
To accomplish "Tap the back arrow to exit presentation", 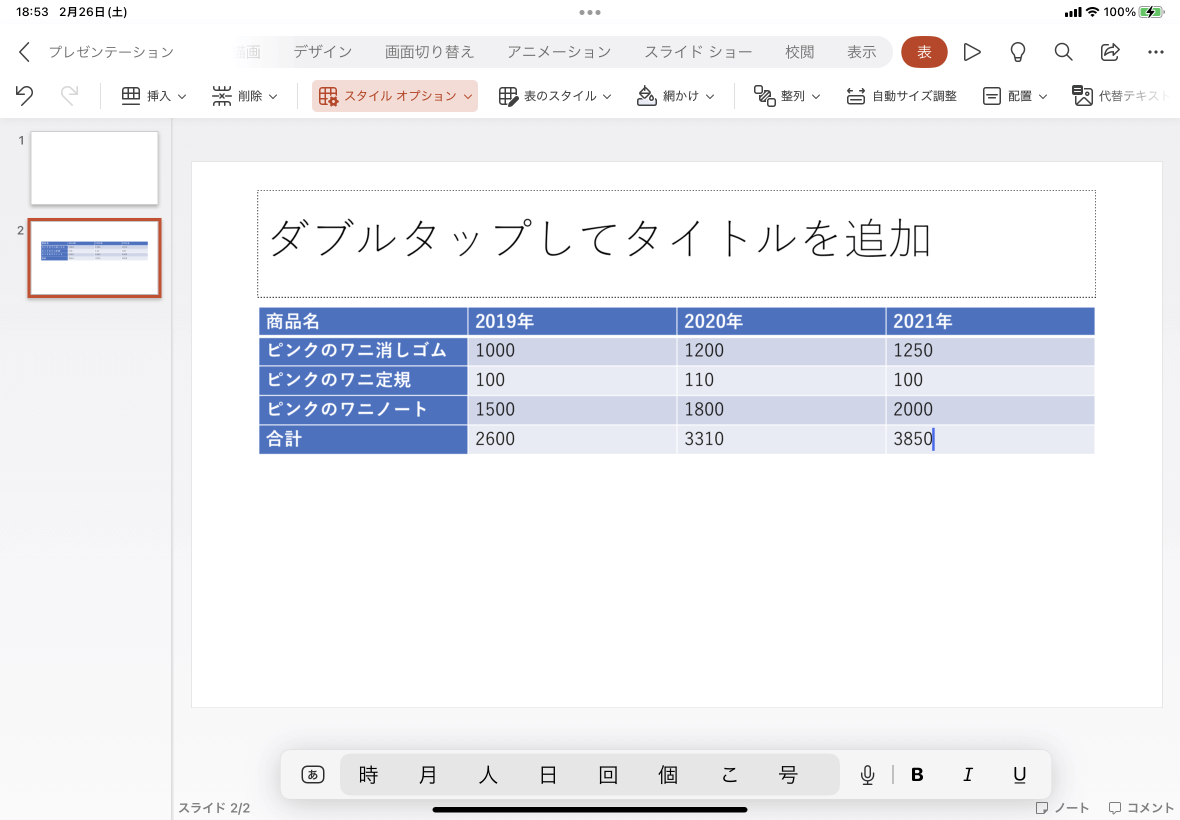I will 24,51.
